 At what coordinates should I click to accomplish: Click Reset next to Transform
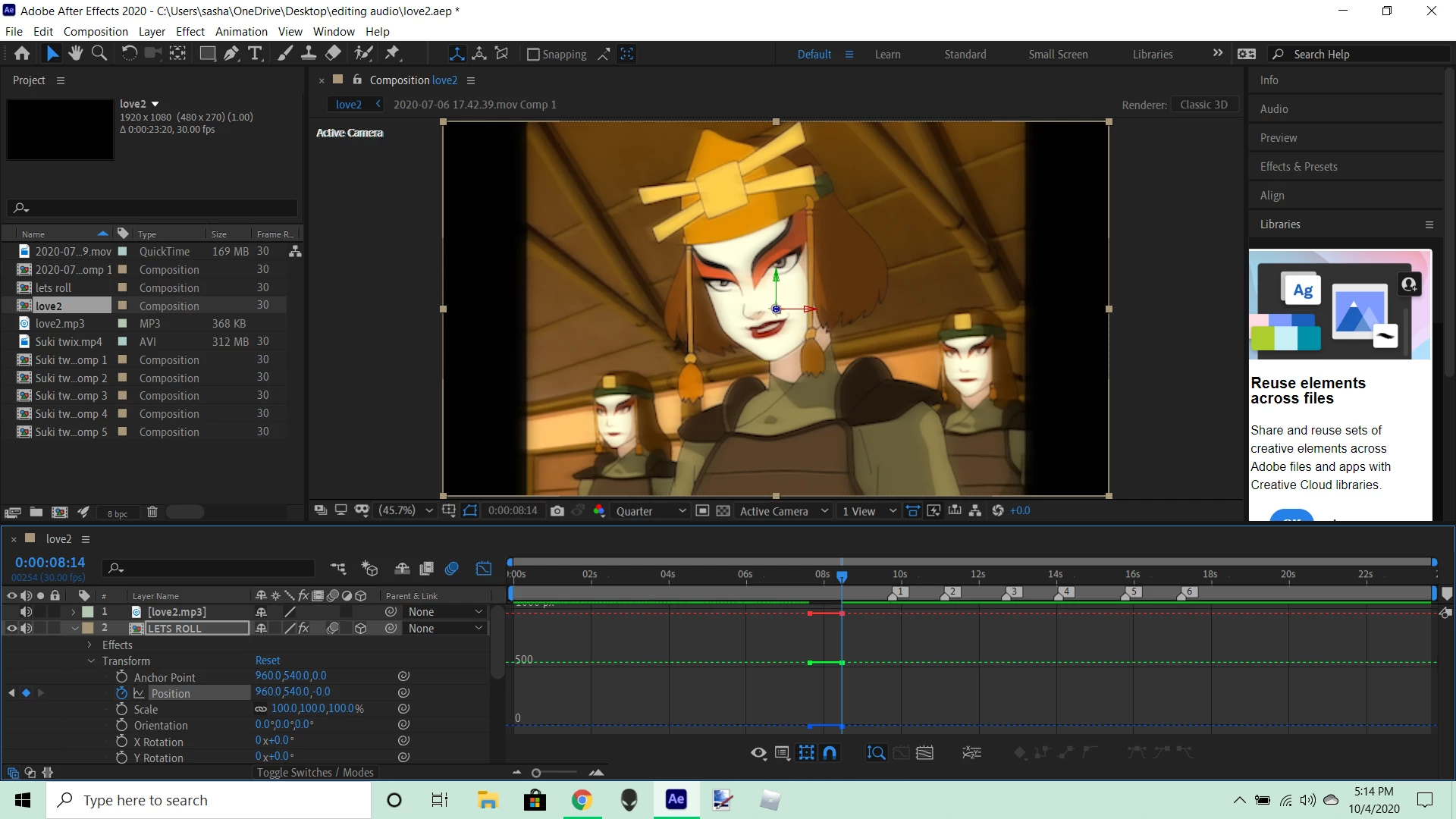[268, 661]
